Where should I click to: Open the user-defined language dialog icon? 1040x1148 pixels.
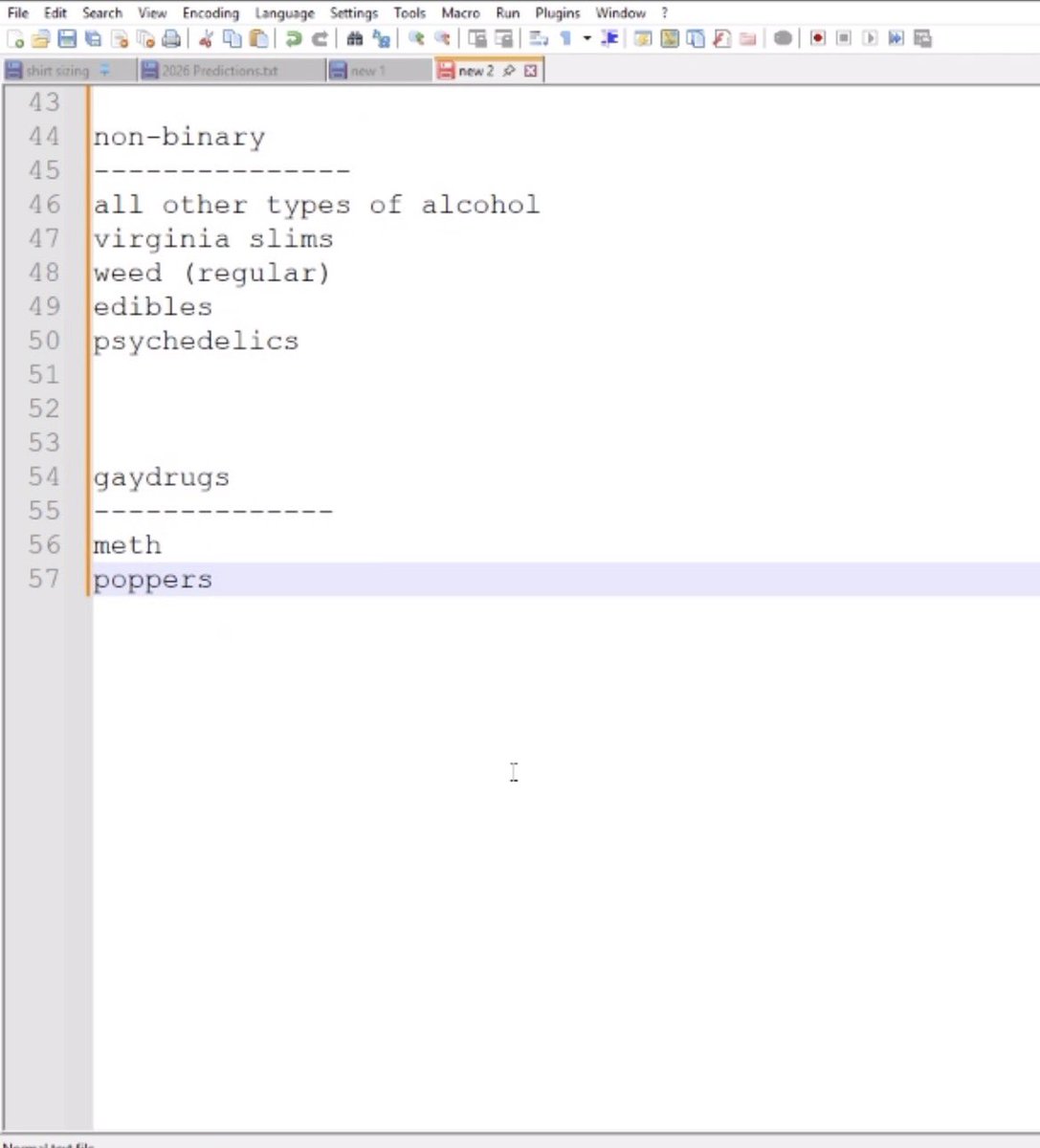click(643, 39)
